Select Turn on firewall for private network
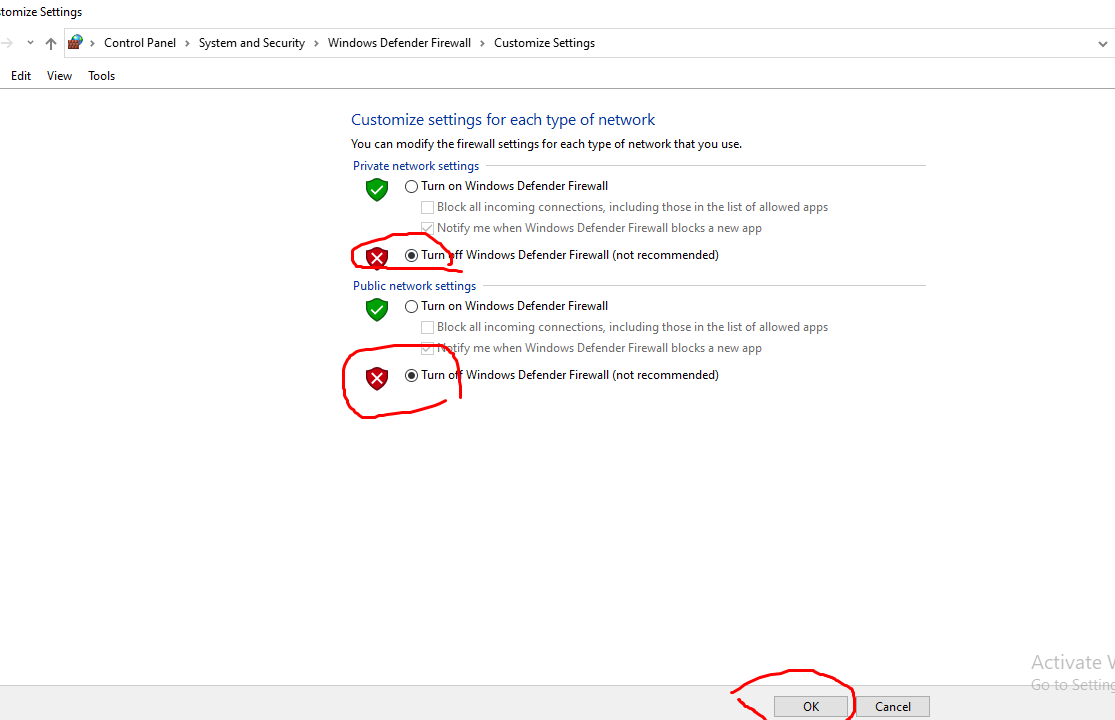 click(411, 186)
